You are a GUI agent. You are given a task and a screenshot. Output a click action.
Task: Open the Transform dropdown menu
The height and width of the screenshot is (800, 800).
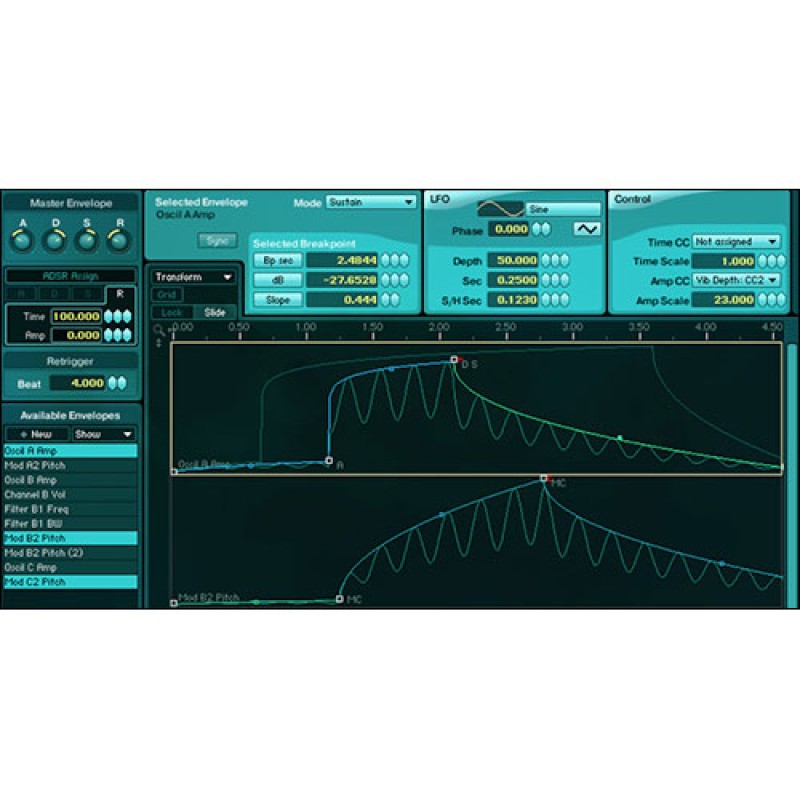tap(193, 277)
